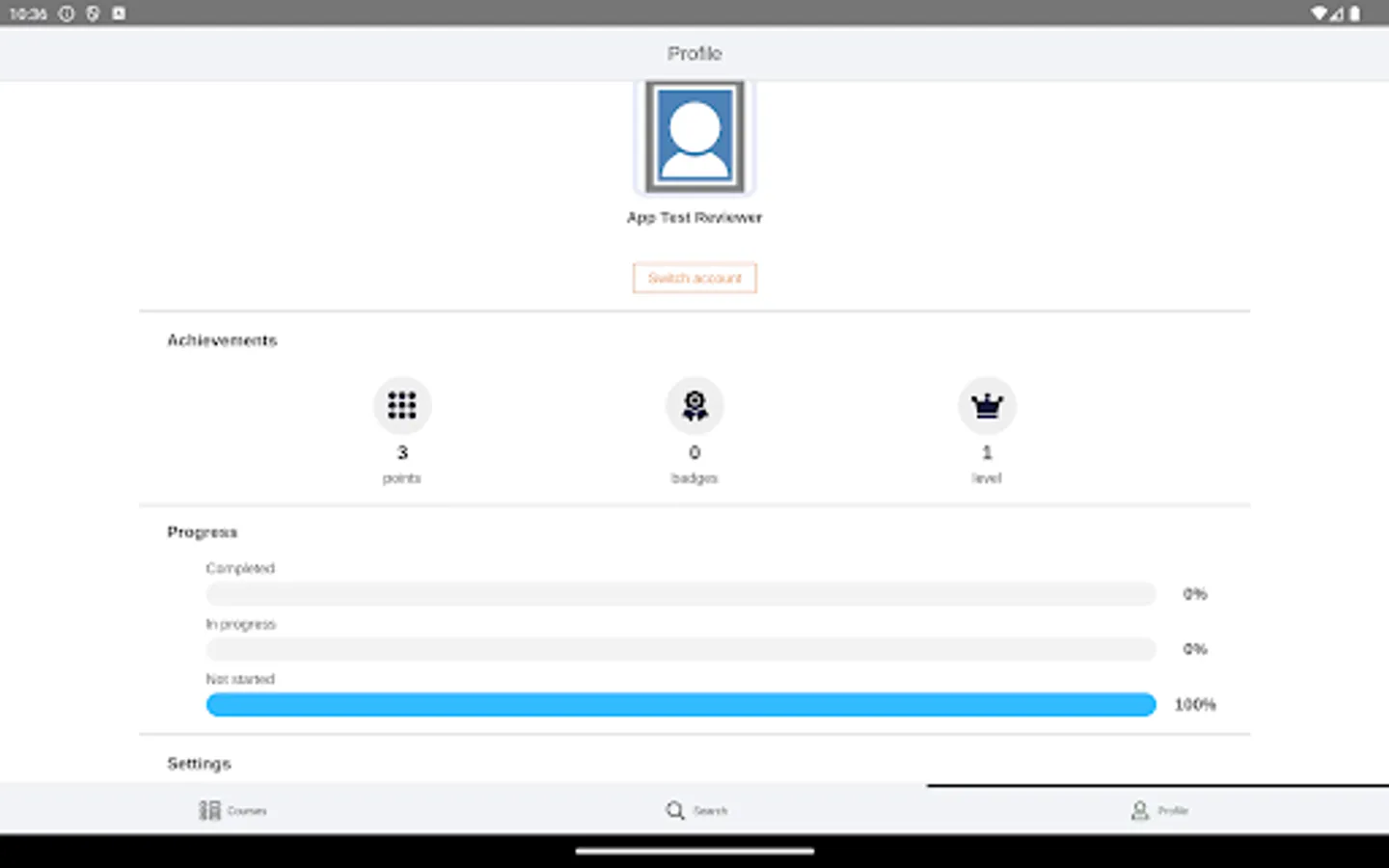Open the Search tab
This screenshot has width=1389, height=868.
pyautogui.click(x=695, y=810)
